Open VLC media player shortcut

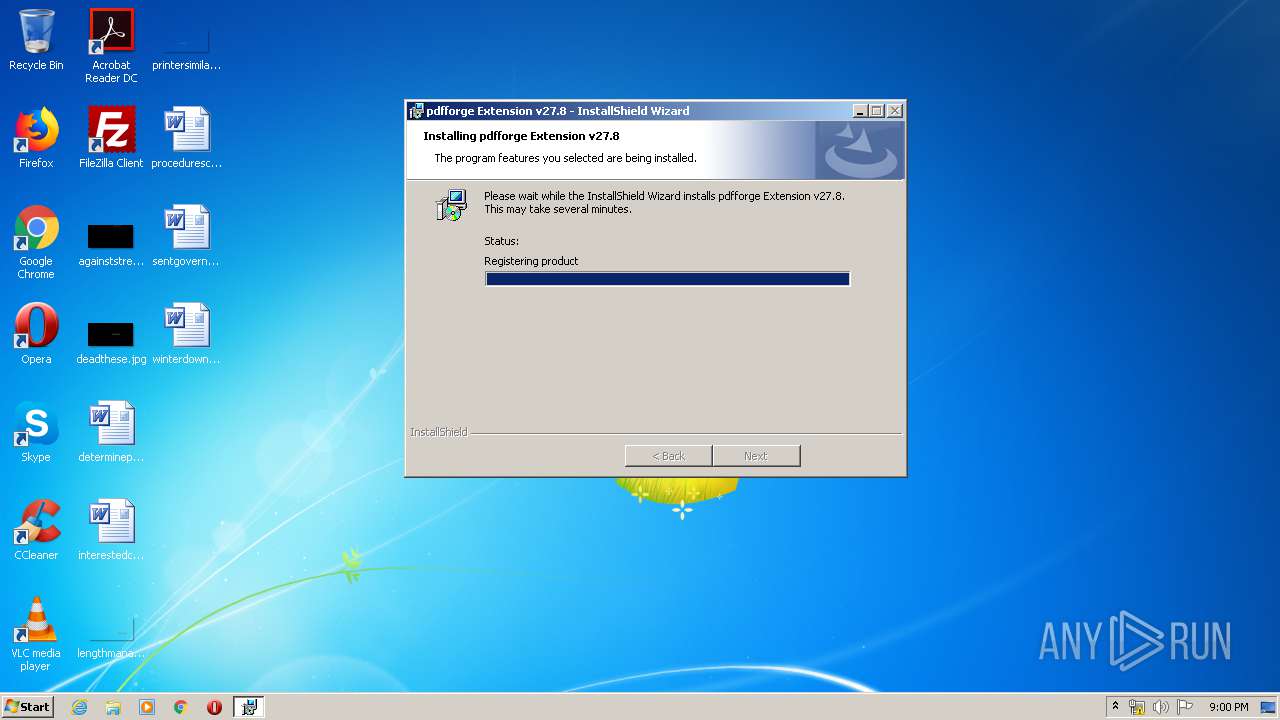(x=36, y=634)
